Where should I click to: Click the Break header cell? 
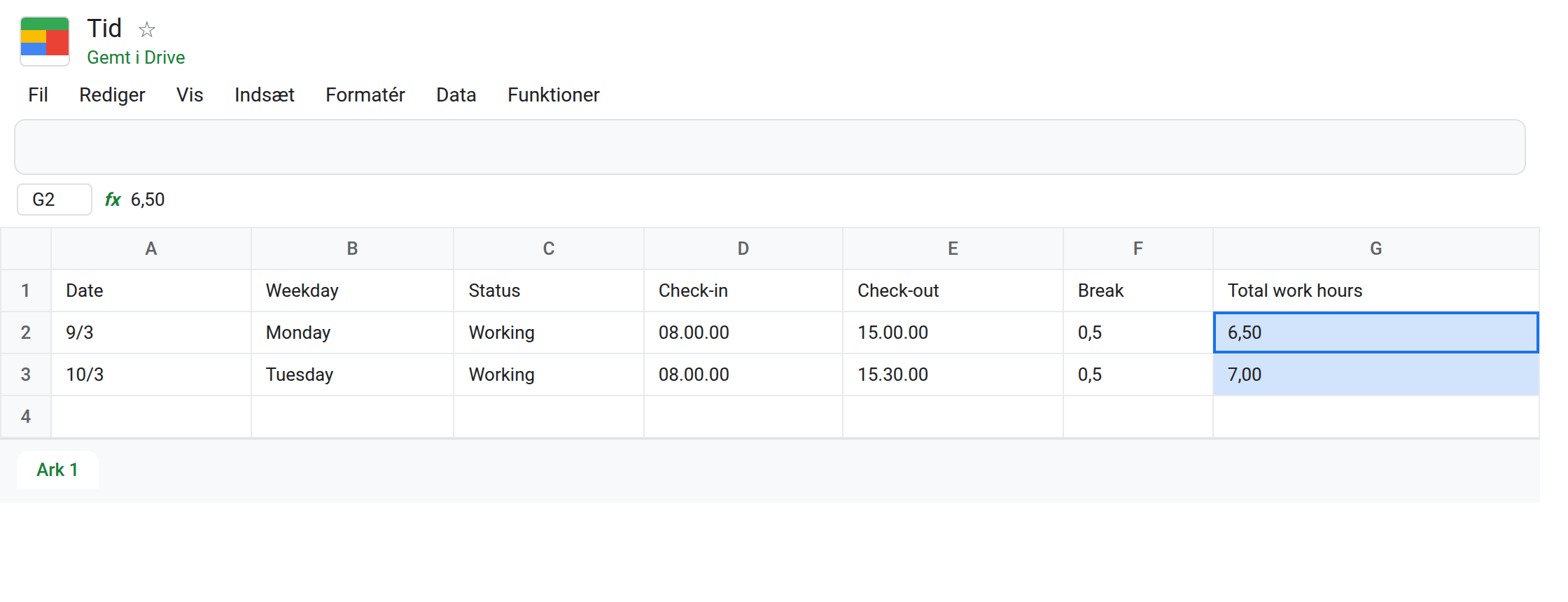[x=1138, y=290]
